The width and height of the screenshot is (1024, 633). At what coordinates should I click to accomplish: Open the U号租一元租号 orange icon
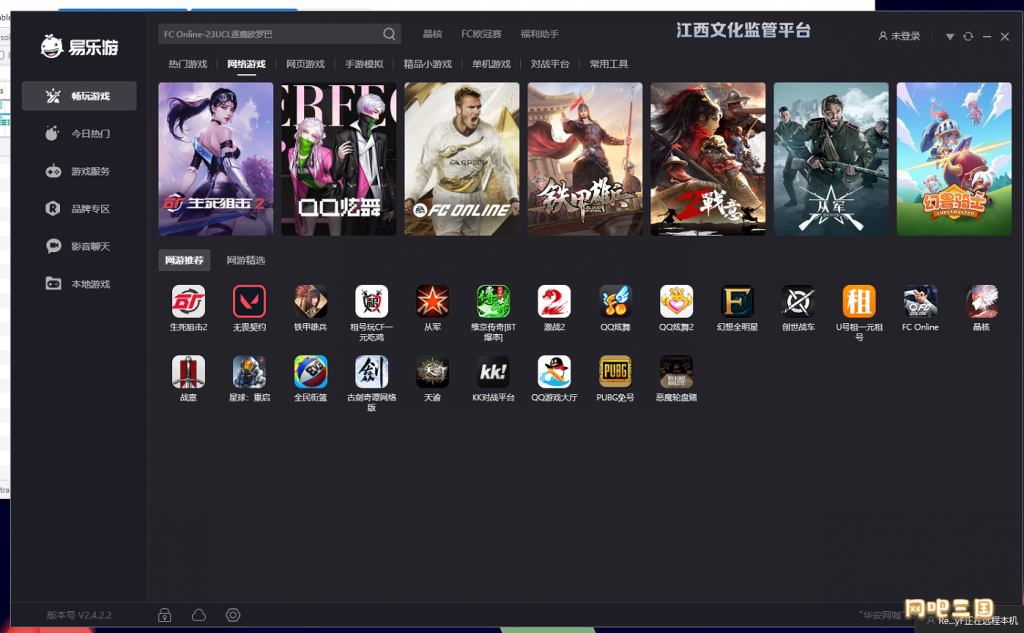coord(859,301)
